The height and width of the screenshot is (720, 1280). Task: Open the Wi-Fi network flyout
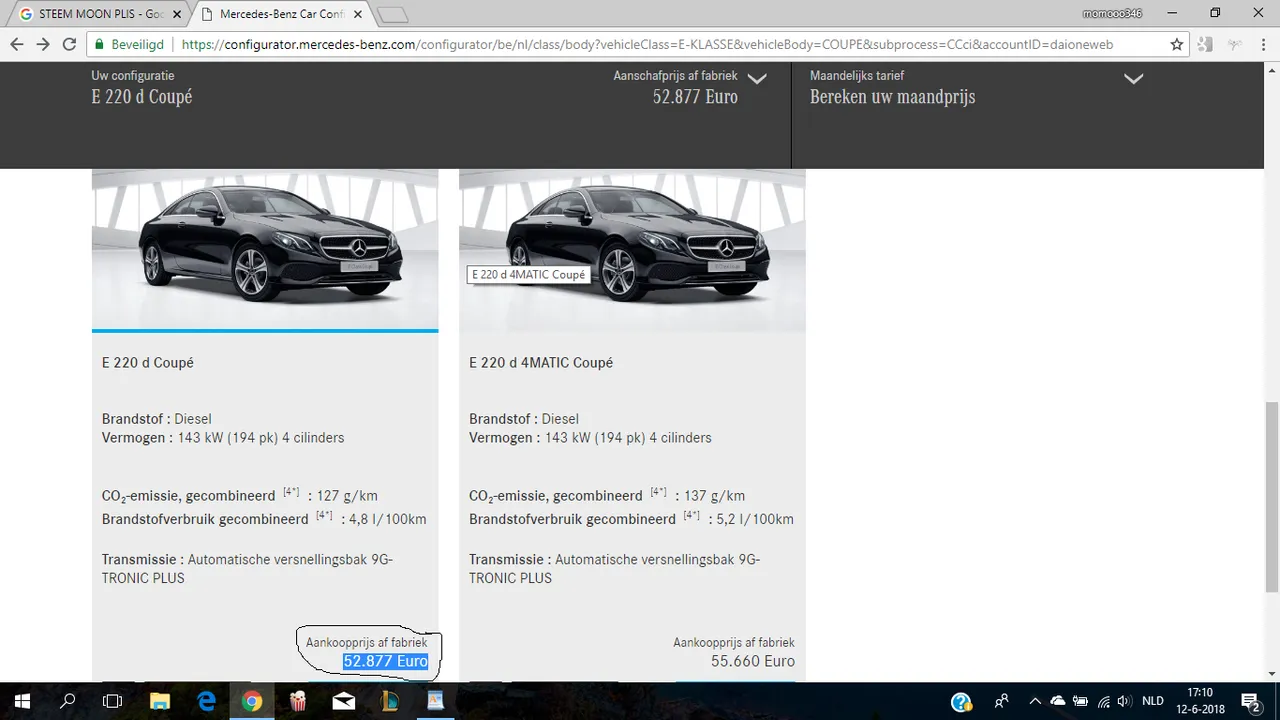[x=1102, y=702]
